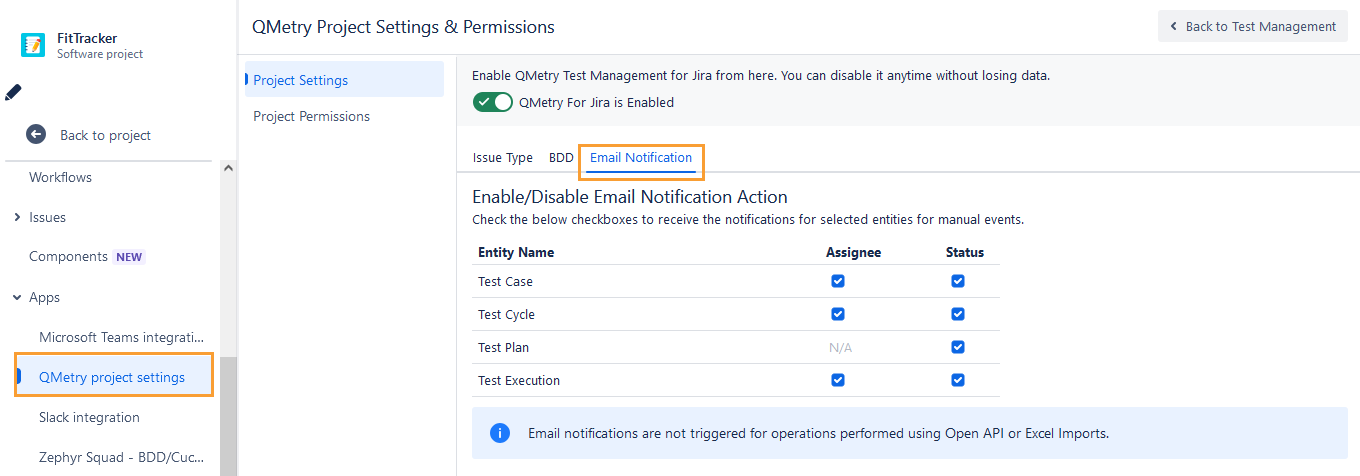The width and height of the screenshot is (1360, 476).
Task: Click the sidebar scroll up arrow
Action: (228, 168)
